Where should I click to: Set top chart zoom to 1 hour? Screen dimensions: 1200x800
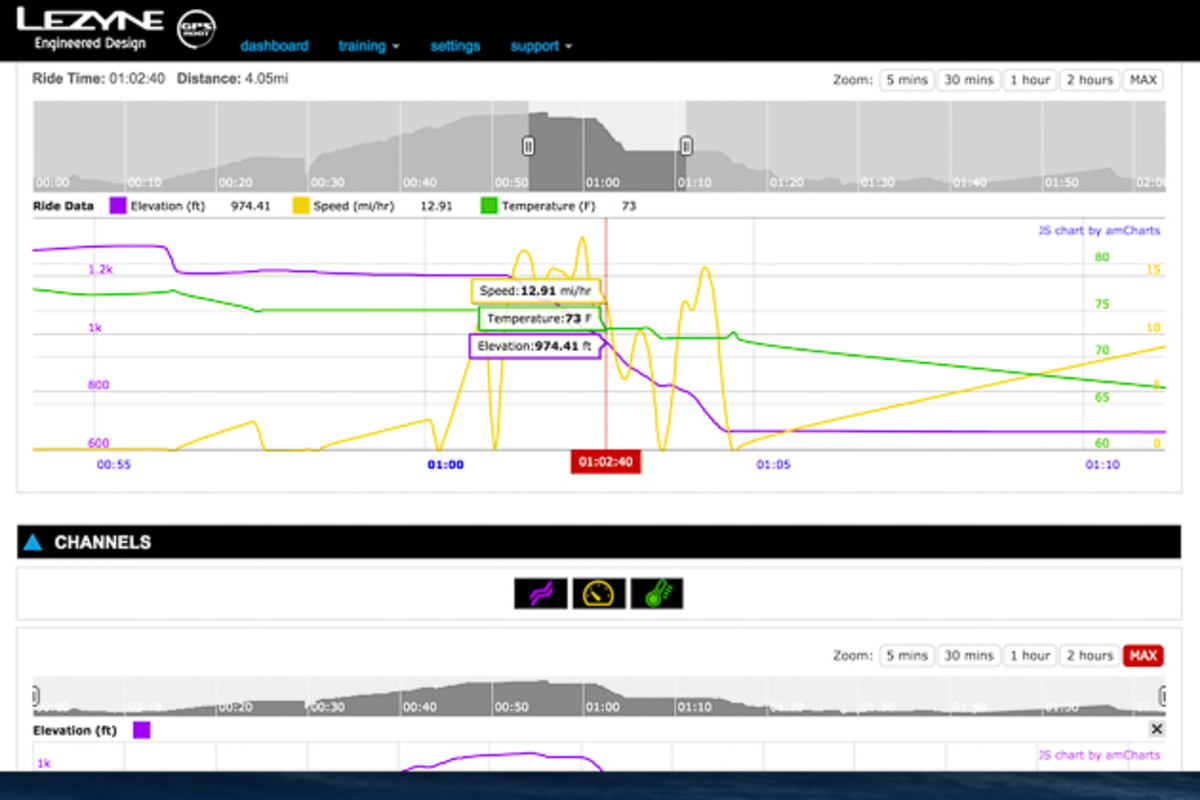coord(1029,80)
